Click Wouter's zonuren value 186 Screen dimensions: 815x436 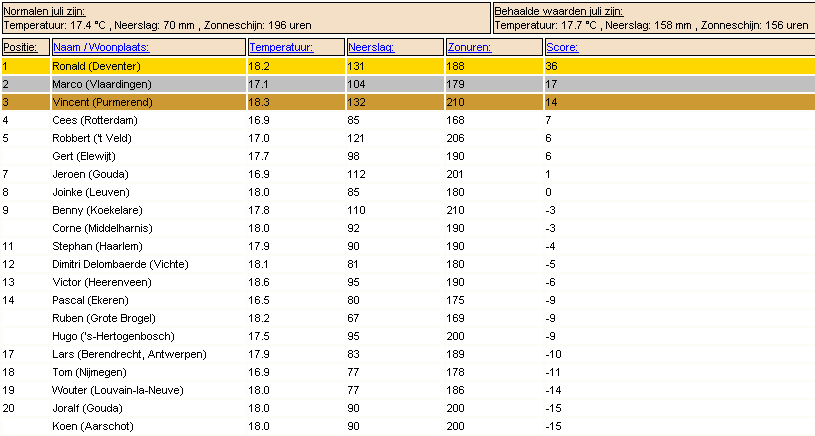[455, 390]
